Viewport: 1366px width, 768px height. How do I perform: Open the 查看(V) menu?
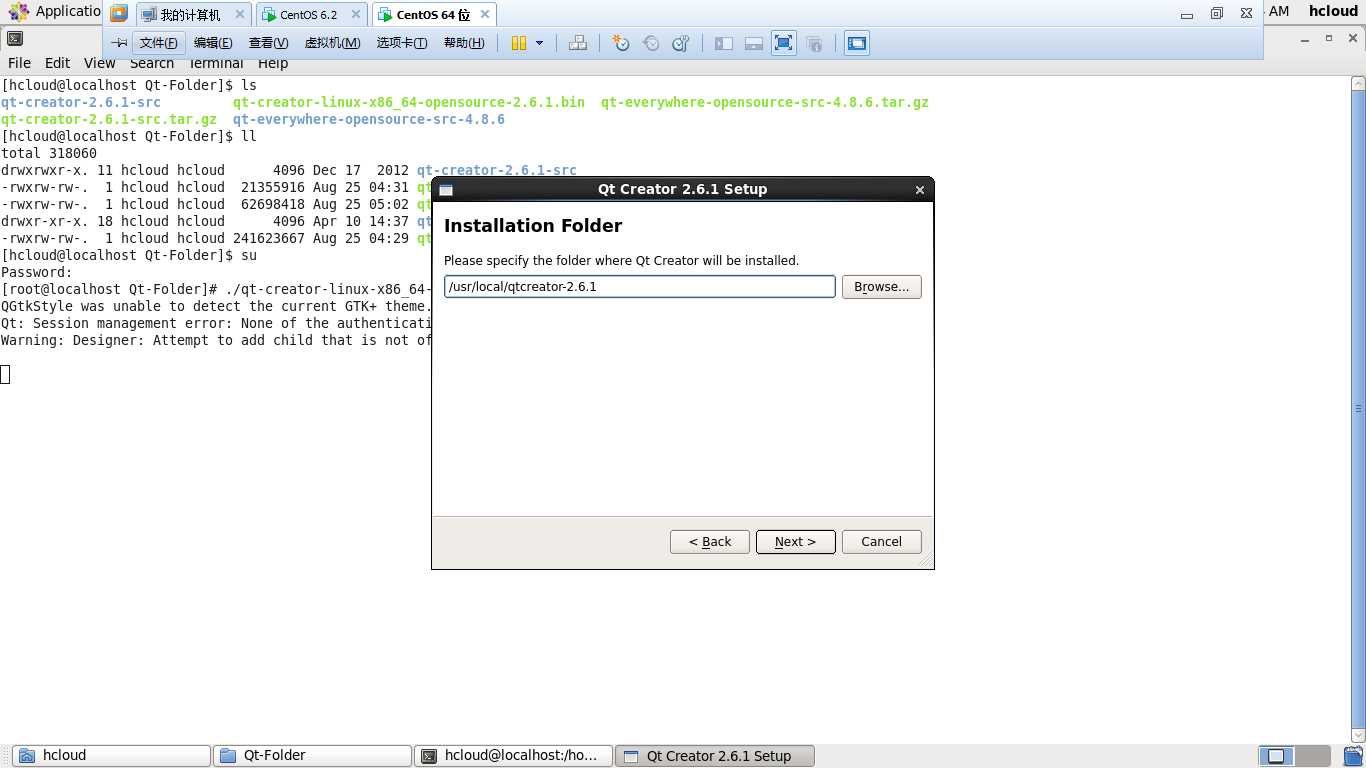tap(268, 43)
